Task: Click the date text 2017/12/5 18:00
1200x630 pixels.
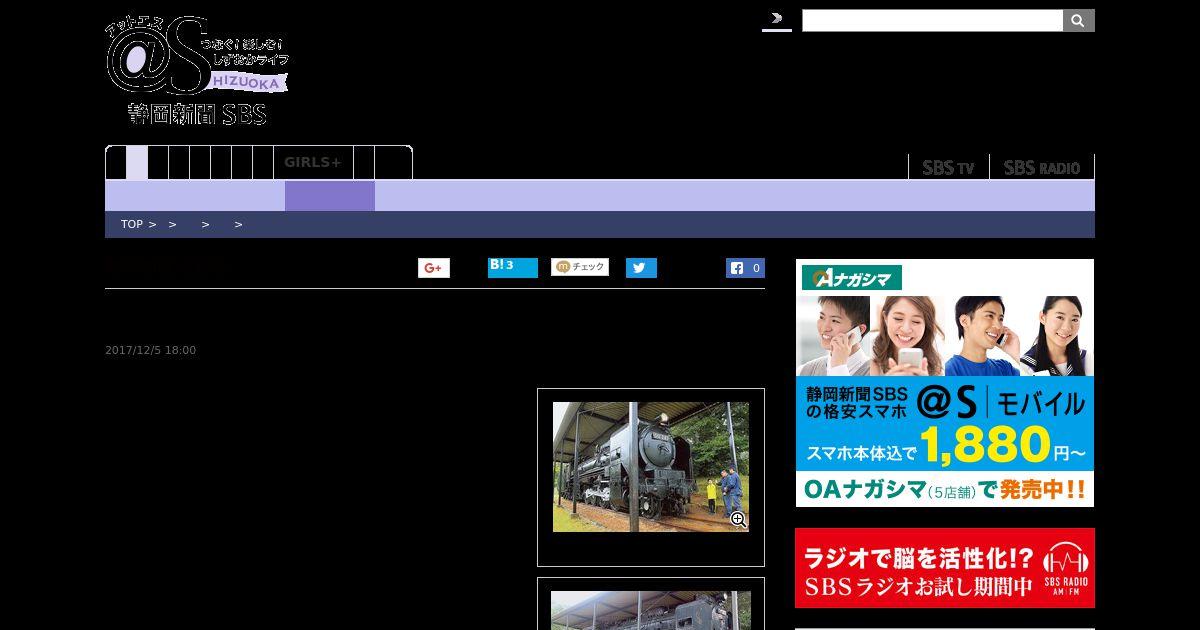Action: click(150, 350)
